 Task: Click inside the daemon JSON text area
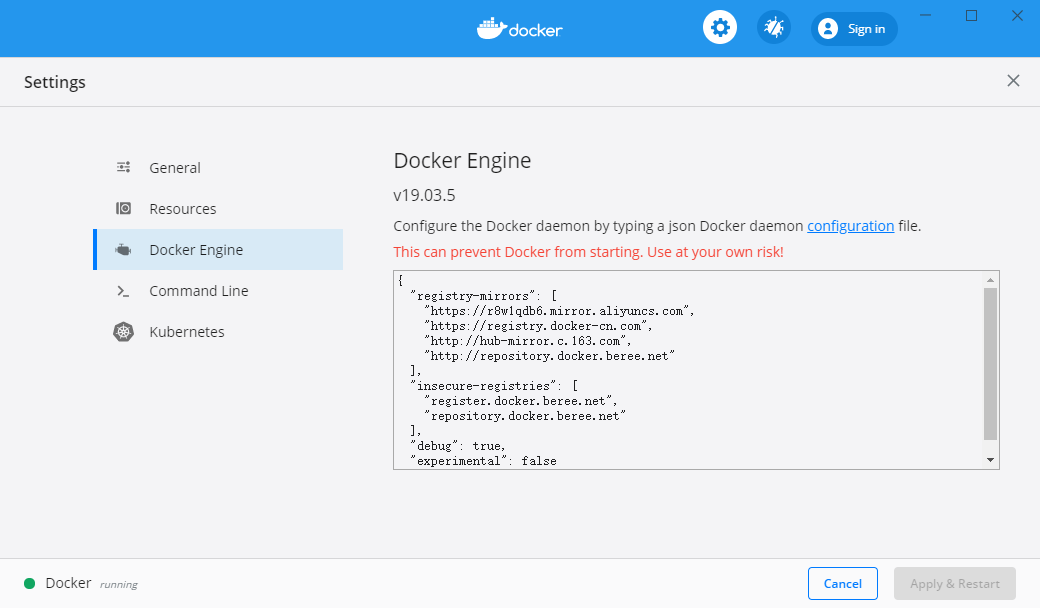(x=696, y=370)
